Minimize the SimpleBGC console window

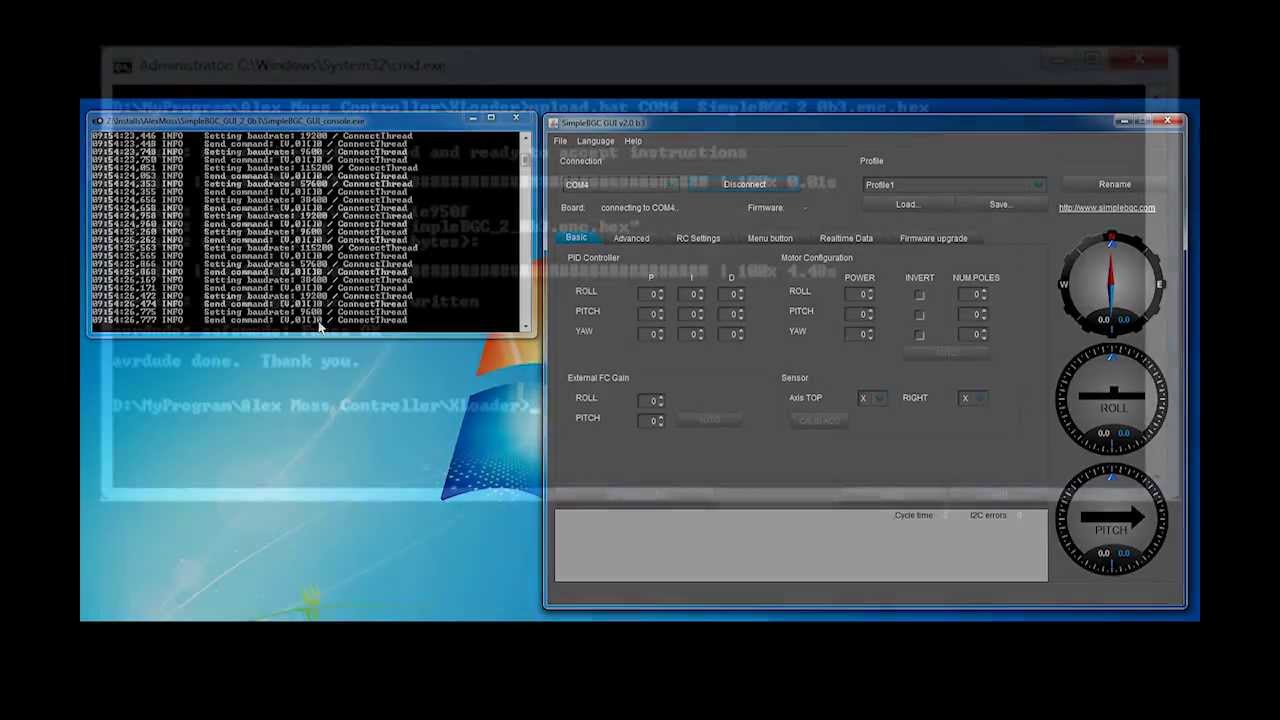point(473,118)
